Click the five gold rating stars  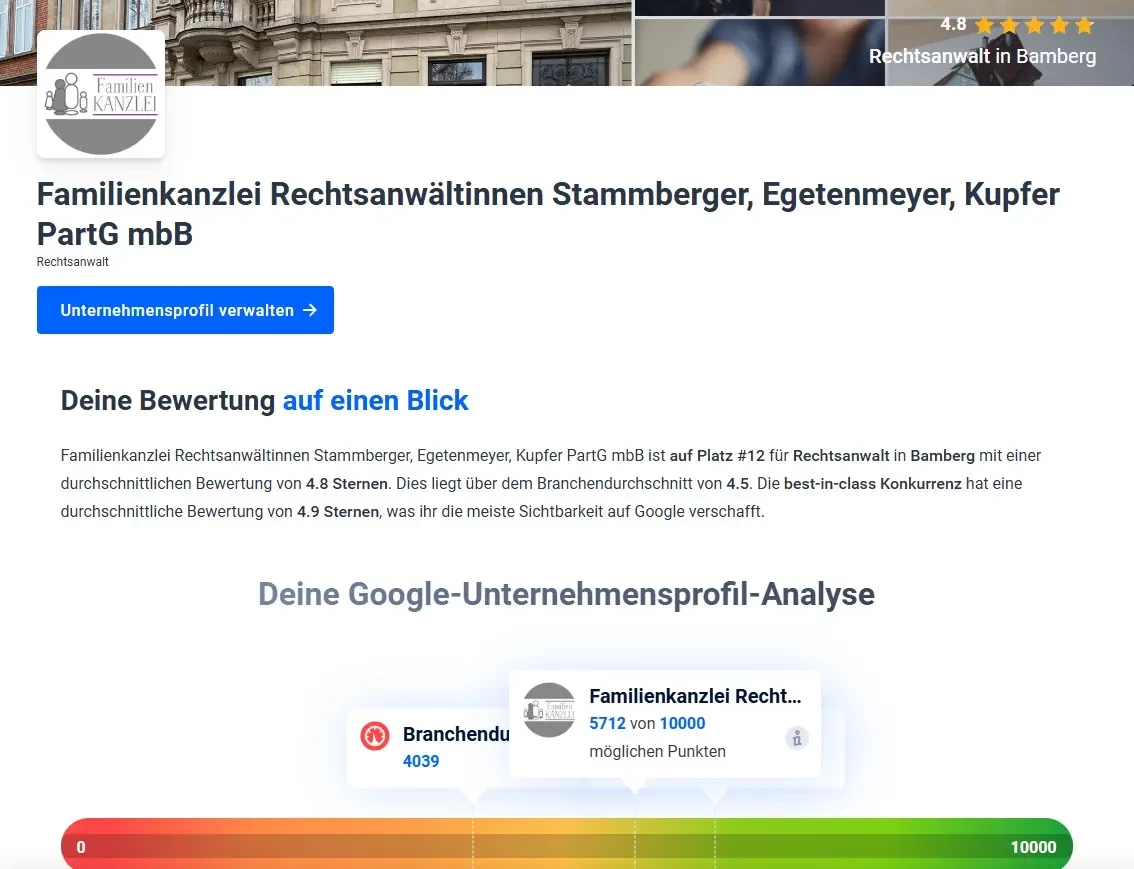tap(1034, 25)
